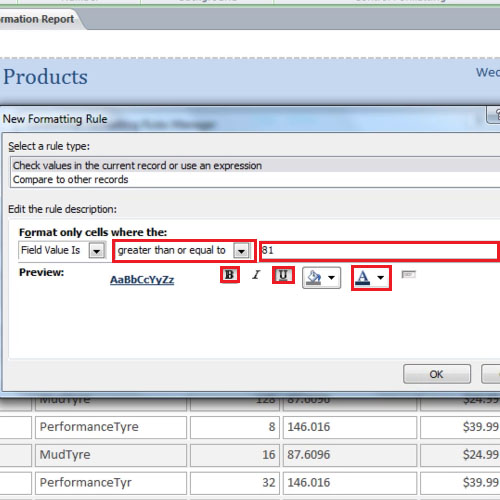Click the Enabled toggle icon beside font color
This screenshot has width=500, height=500.
408,274
